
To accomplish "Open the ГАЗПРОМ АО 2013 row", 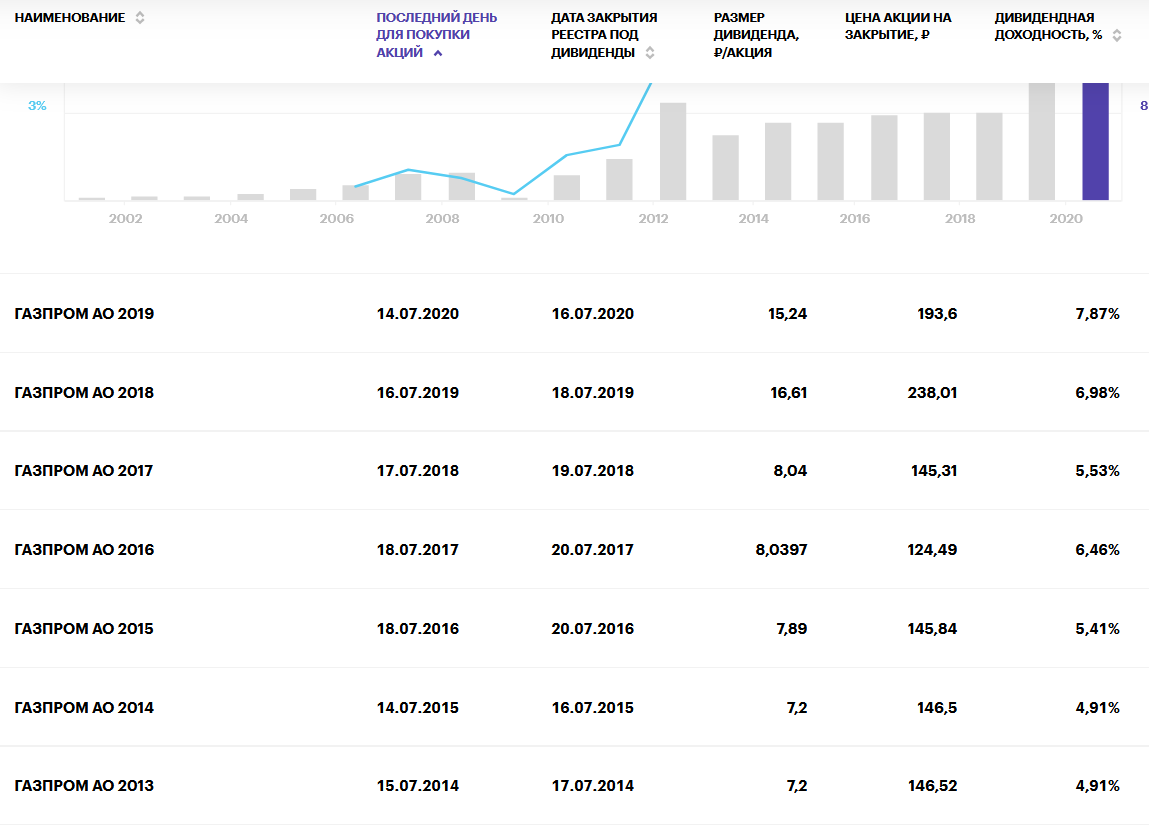I will [x=574, y=785].
